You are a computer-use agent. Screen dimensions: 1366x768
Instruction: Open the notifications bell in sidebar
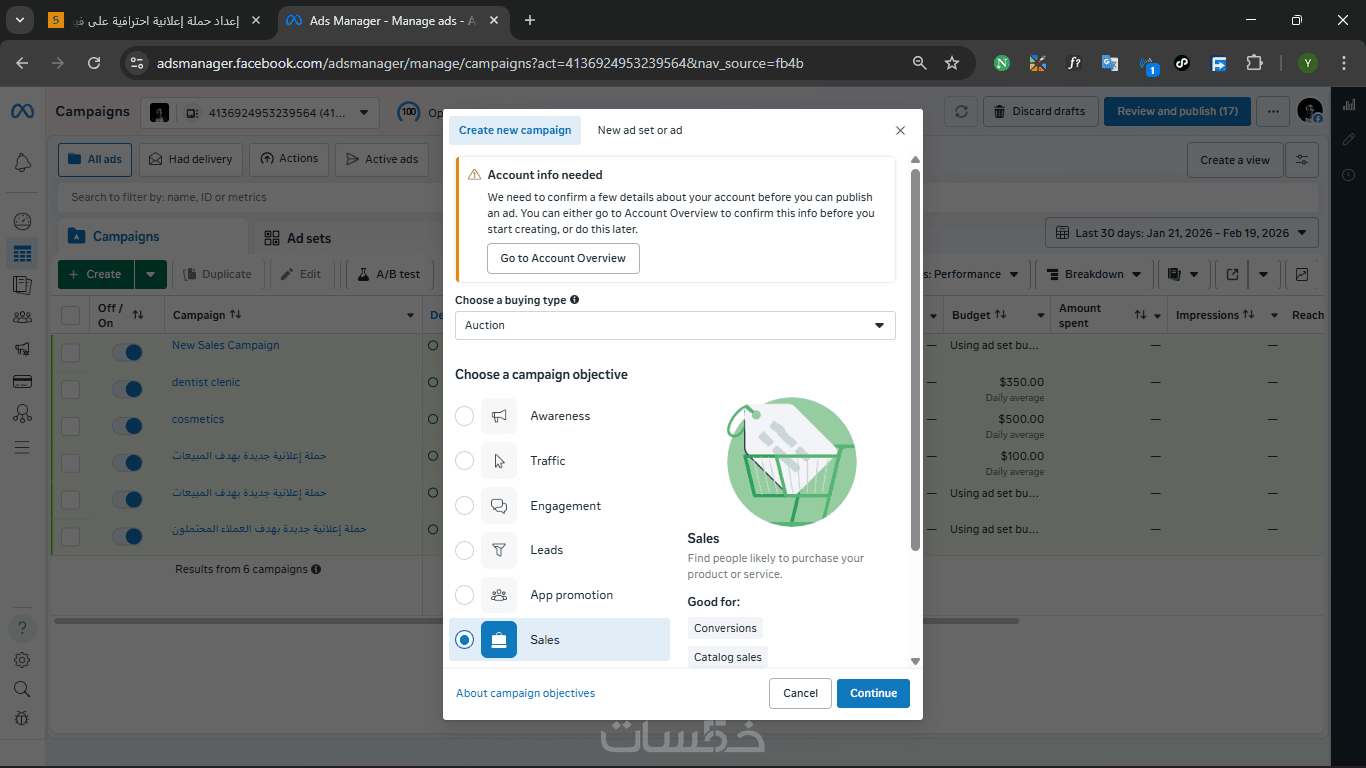22,163
